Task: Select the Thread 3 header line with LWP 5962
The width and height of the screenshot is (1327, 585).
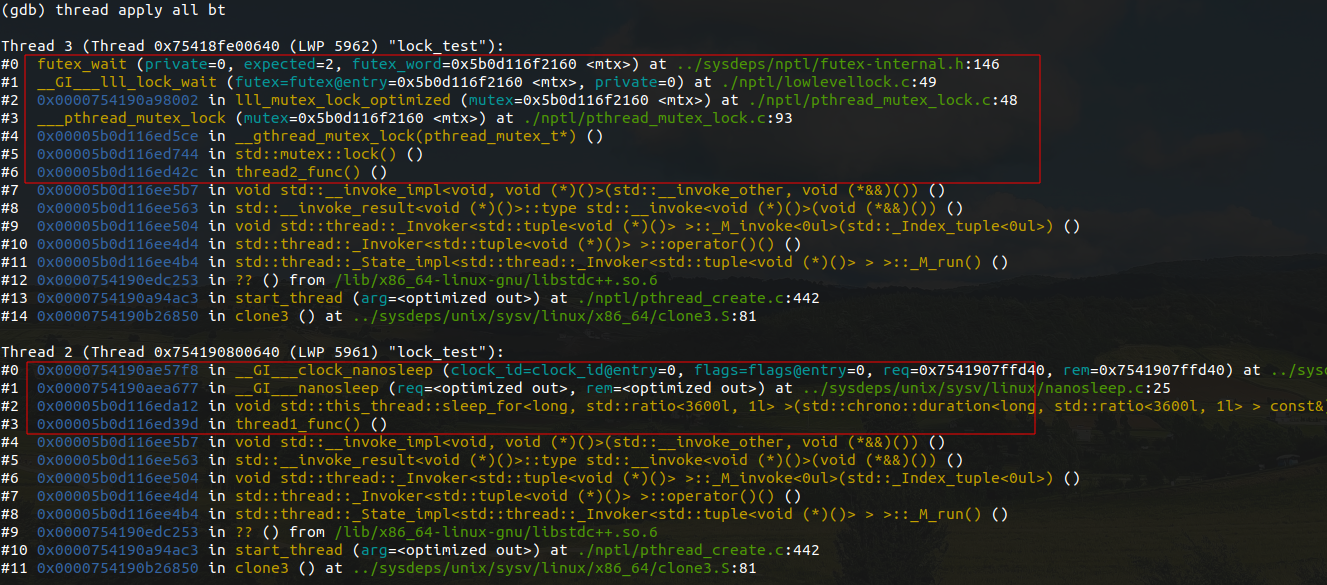Action: pos(252,46)
